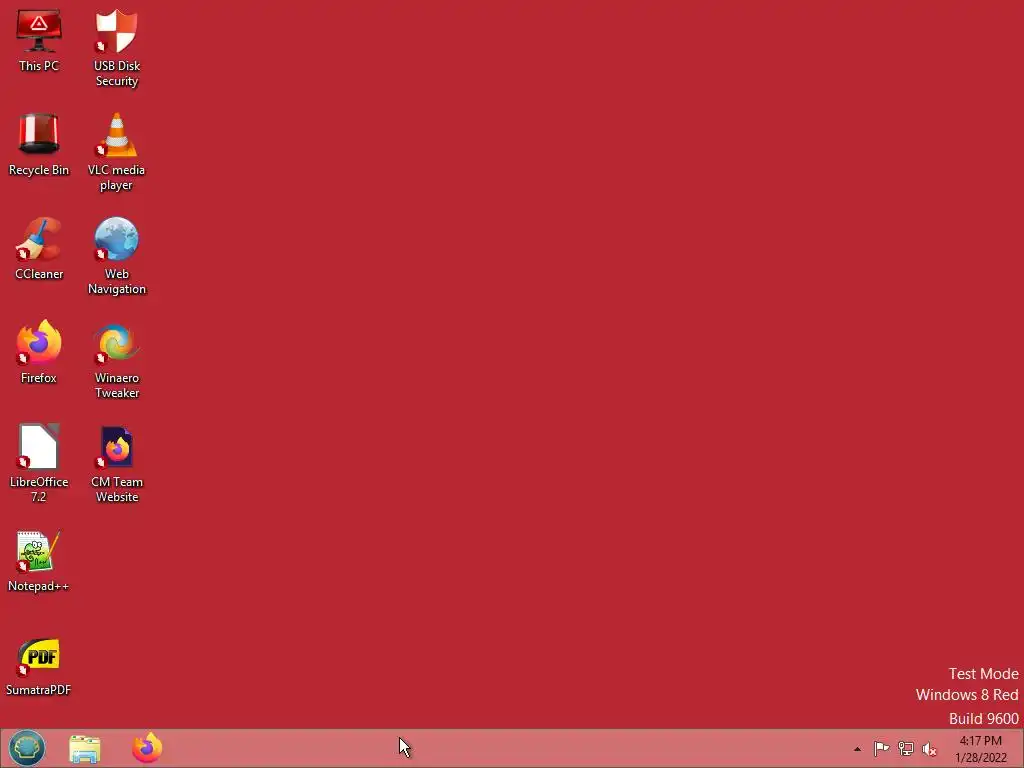Show hidden tray icons arrow

(x=857, y=749)
